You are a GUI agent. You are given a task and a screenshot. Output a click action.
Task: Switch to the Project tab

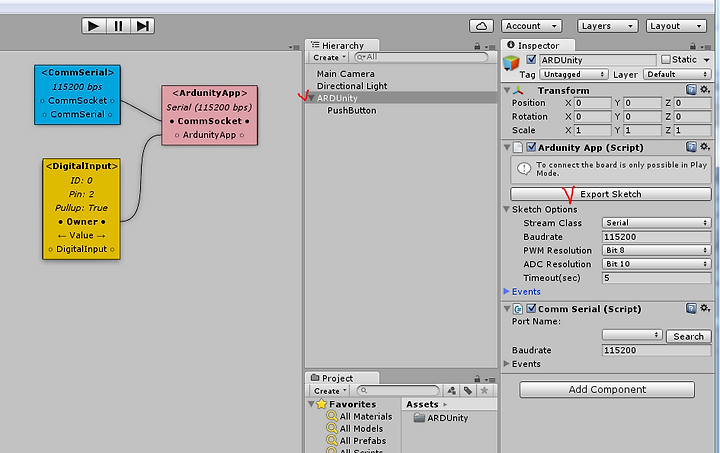coord(342,378)
